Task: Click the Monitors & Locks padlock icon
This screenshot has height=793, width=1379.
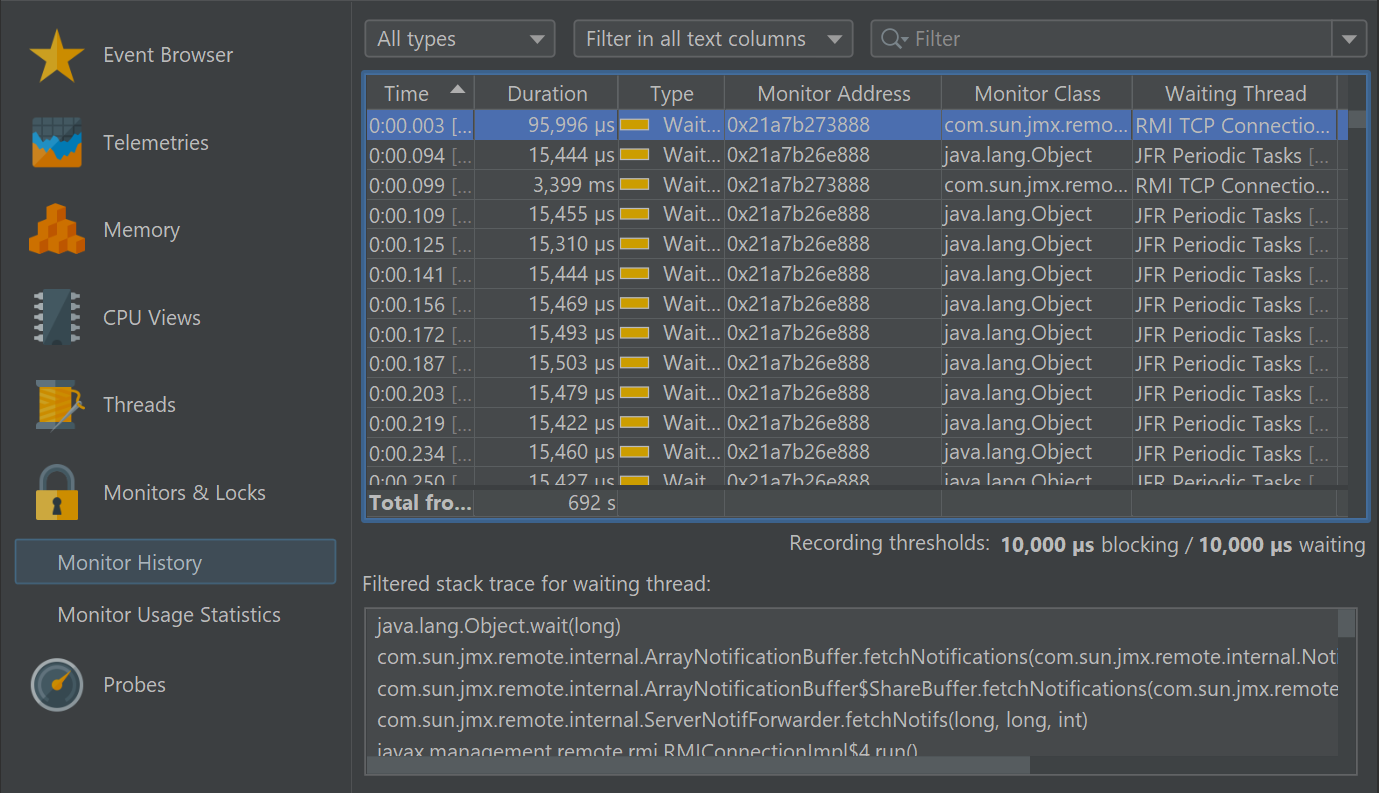Action: [57, 492]
